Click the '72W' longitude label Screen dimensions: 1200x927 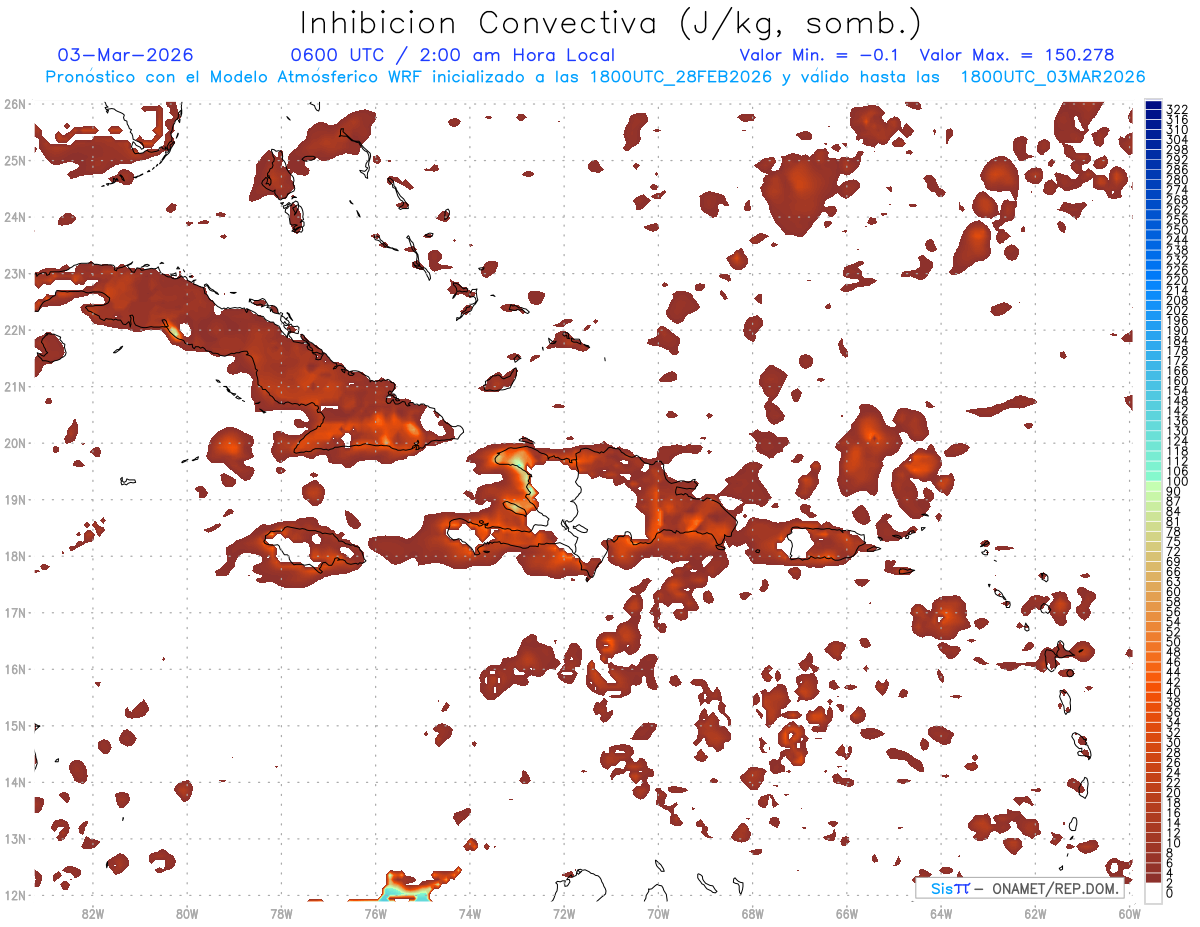point(564,914)
